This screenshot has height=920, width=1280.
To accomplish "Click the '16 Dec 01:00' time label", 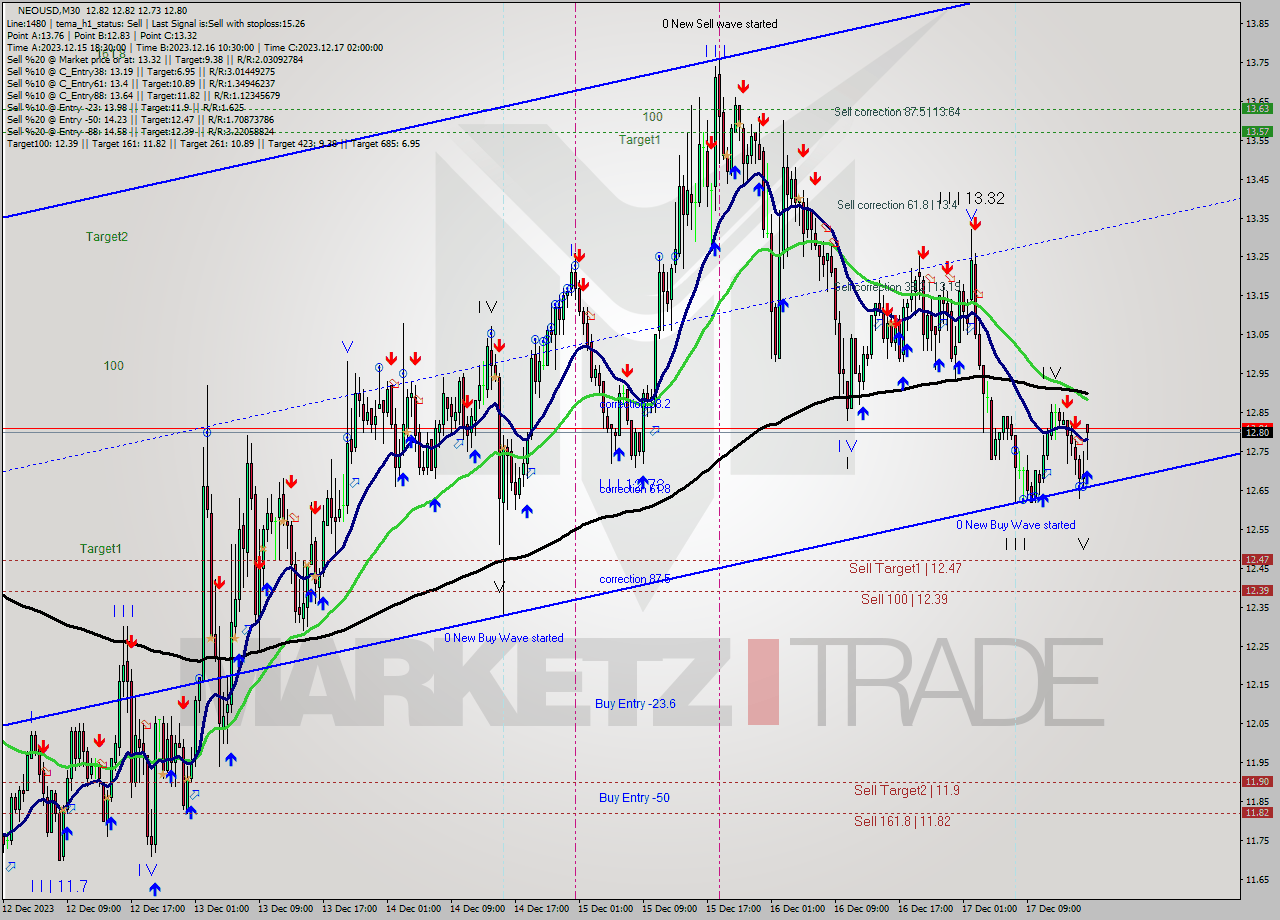I will coord(799,909).
